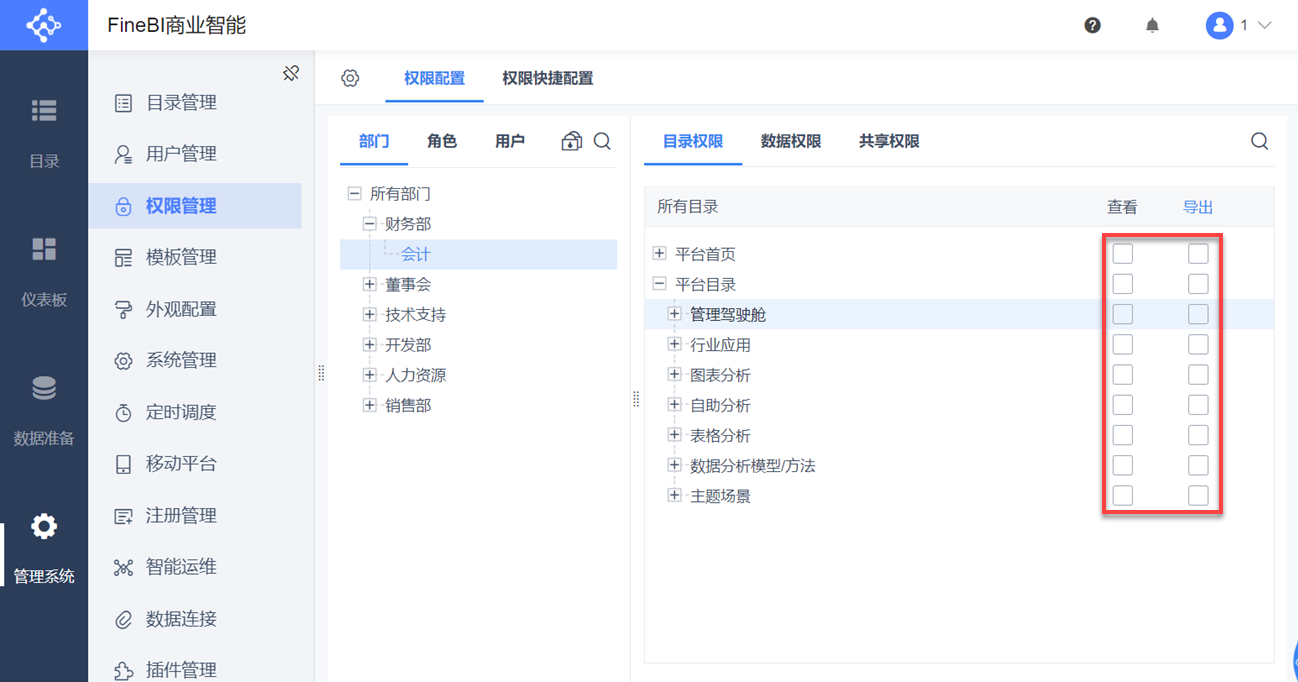Switch to the 数据权限 tab
The height and width of the screenshot is (682, 1298).
(x=791, y=141)
